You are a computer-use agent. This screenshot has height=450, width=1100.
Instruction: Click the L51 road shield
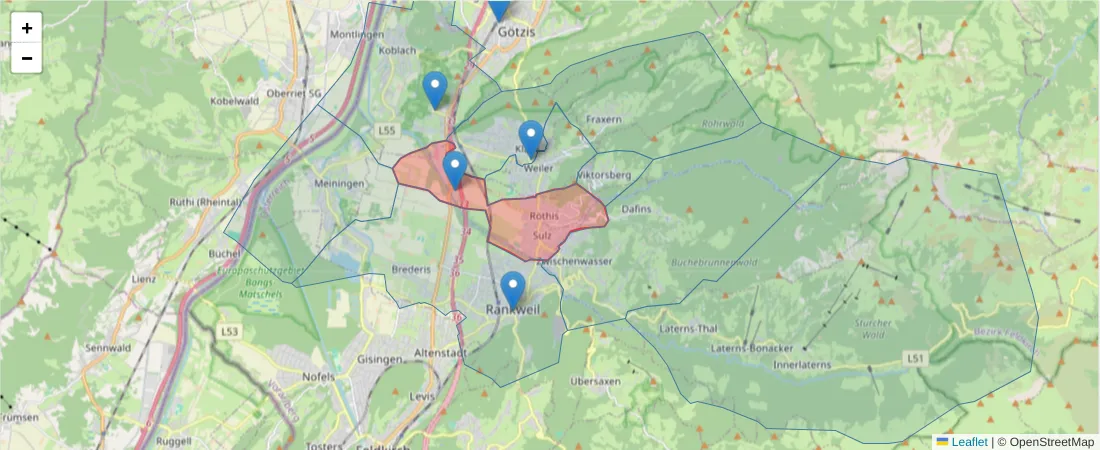click(x=914, y=359)
